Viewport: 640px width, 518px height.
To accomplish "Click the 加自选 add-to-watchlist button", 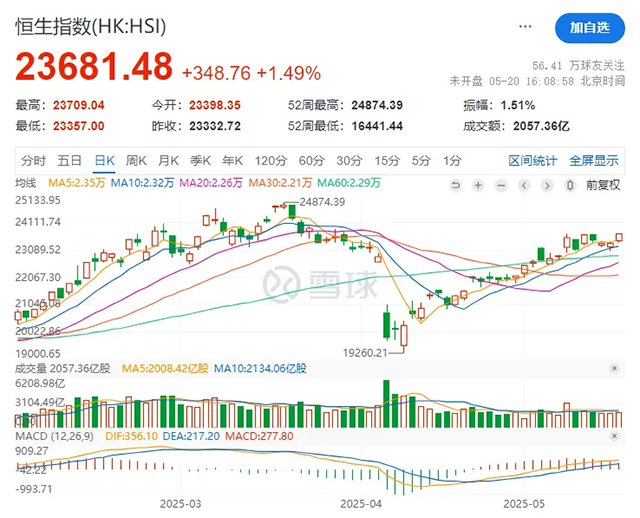I will [590, 28].
